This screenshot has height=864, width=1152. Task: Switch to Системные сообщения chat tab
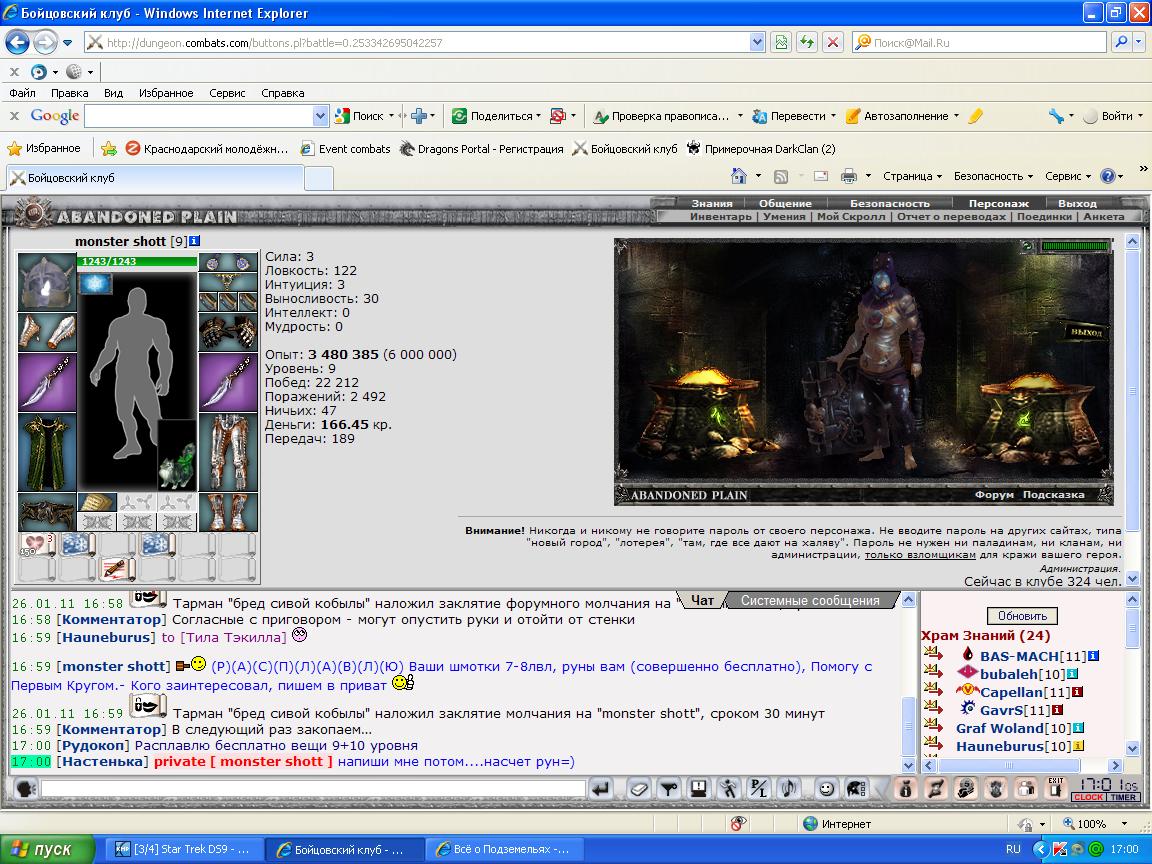point(810,600)
